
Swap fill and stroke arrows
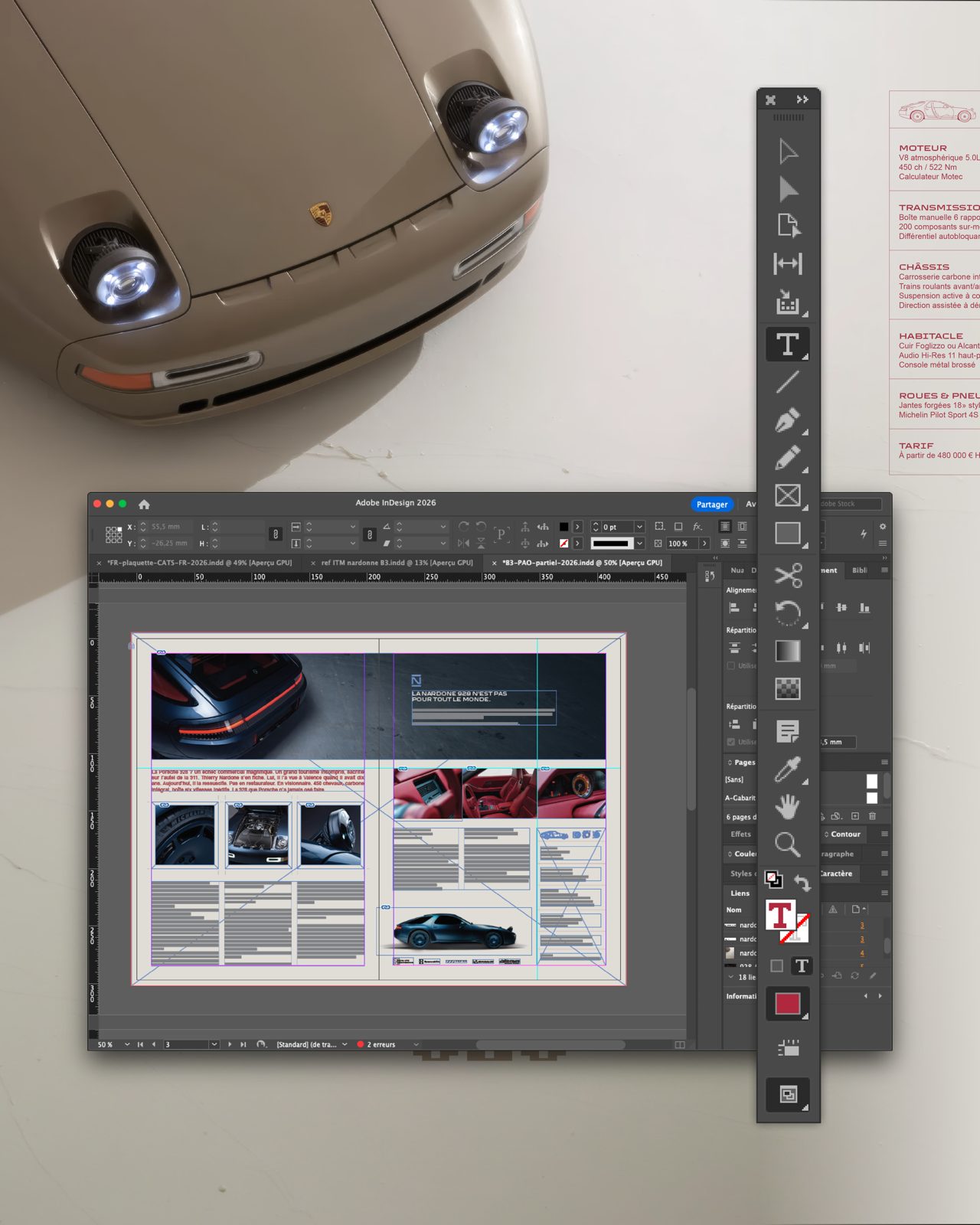tap(802, 883)
